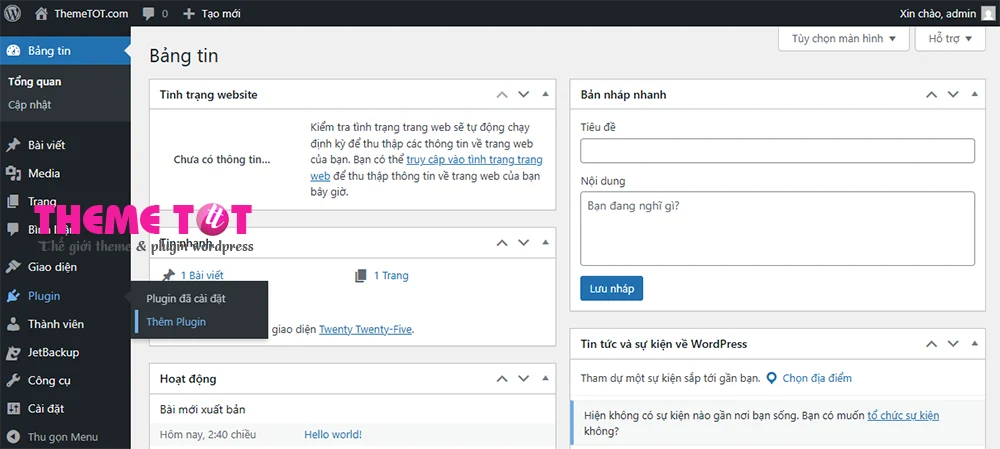Move Tình trạng website panel down
The width and height of the screenshot is (1000, 449).
pyautogui.click(x=524, y=94)
